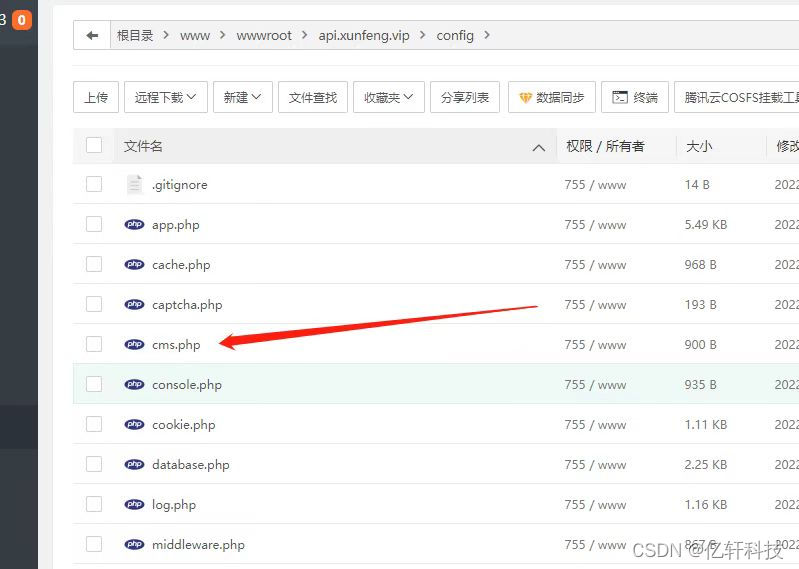Click the orange notification badge
Viewport: 799px width, 569px height.
click(21, 20)
